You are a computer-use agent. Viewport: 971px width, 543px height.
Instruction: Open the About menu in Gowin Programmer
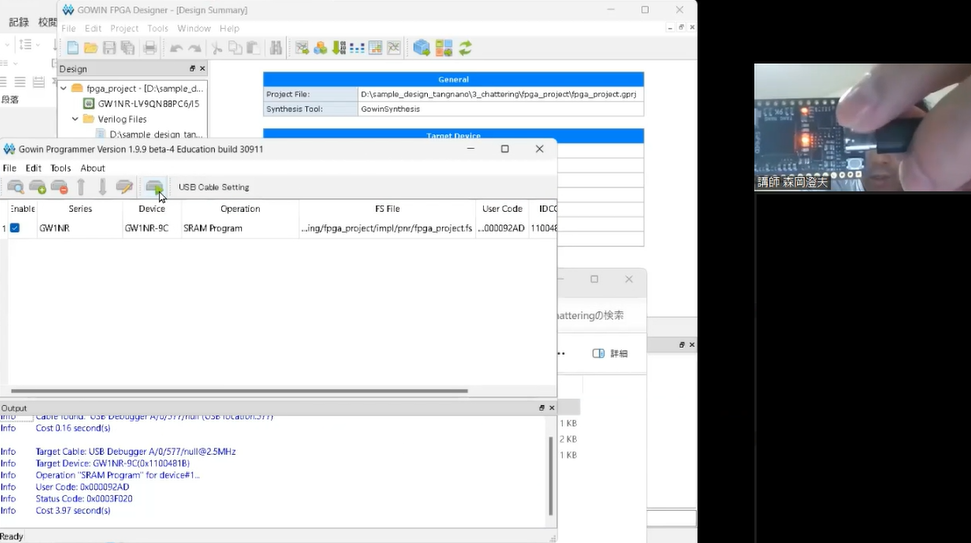coord(93,168)
